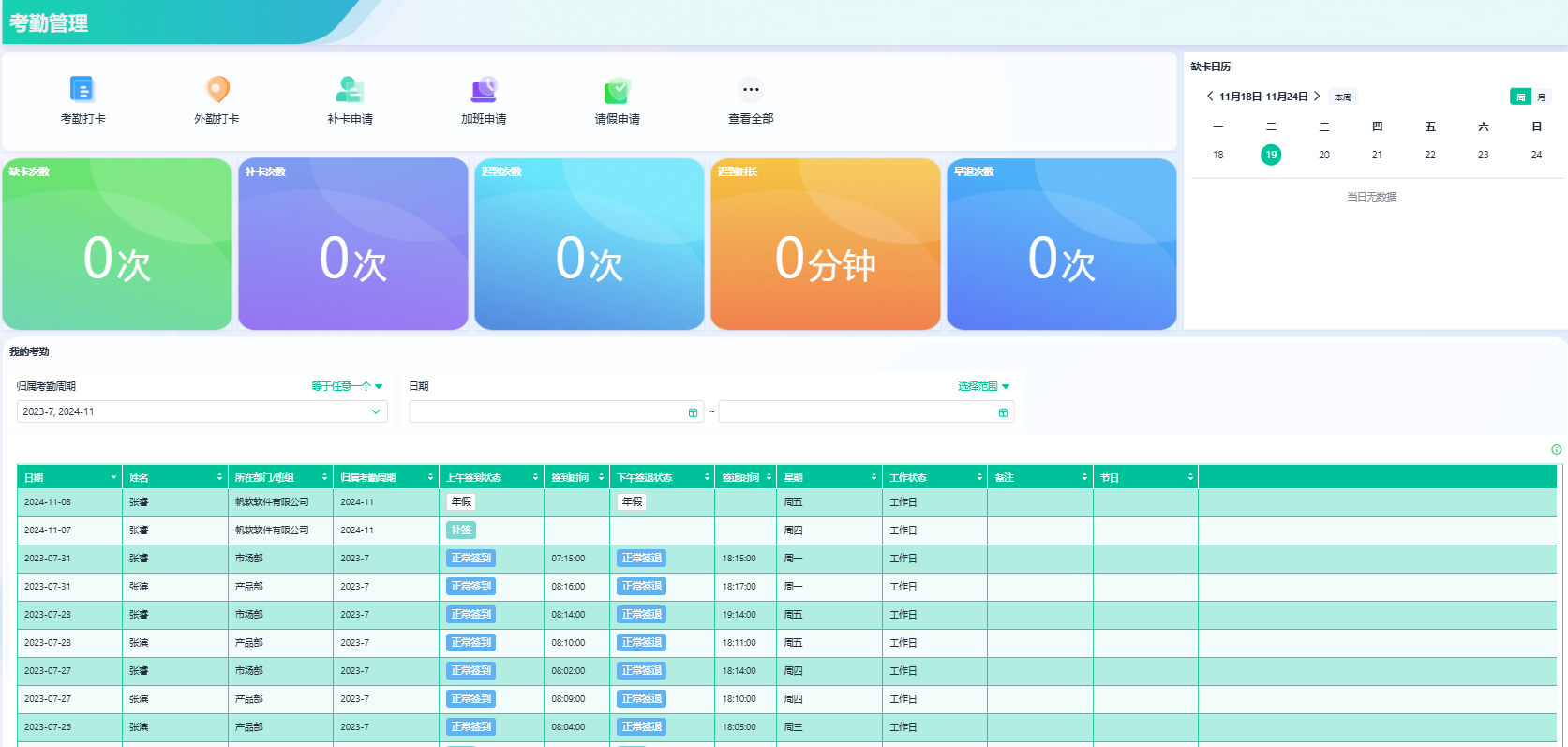1568x747 pixels.
Task: Sort by the 签退时间 column sort icon
Action: pos(769,477)
